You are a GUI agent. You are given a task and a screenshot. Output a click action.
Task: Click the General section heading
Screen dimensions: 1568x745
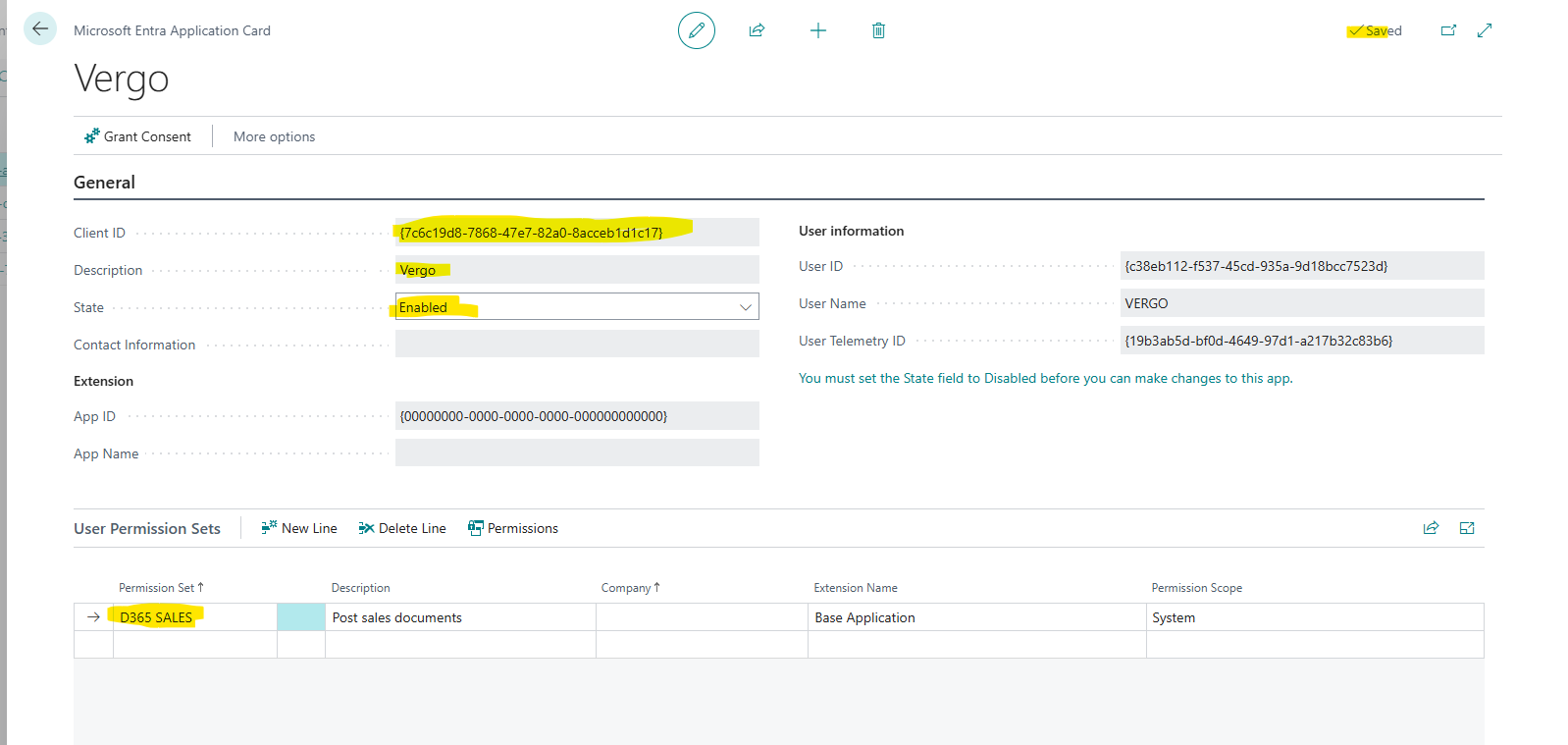(104, 183)
